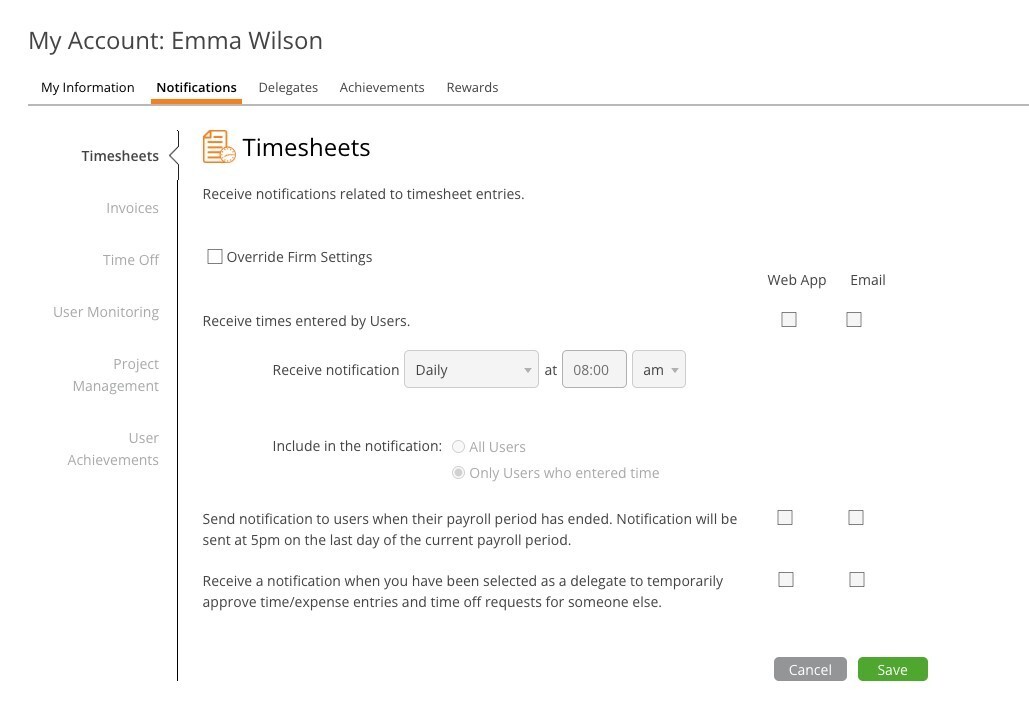This screenshot has height=708, width=1029.
Task: Enable Override Firm Settings checkbox
Action: click(215, 257)
